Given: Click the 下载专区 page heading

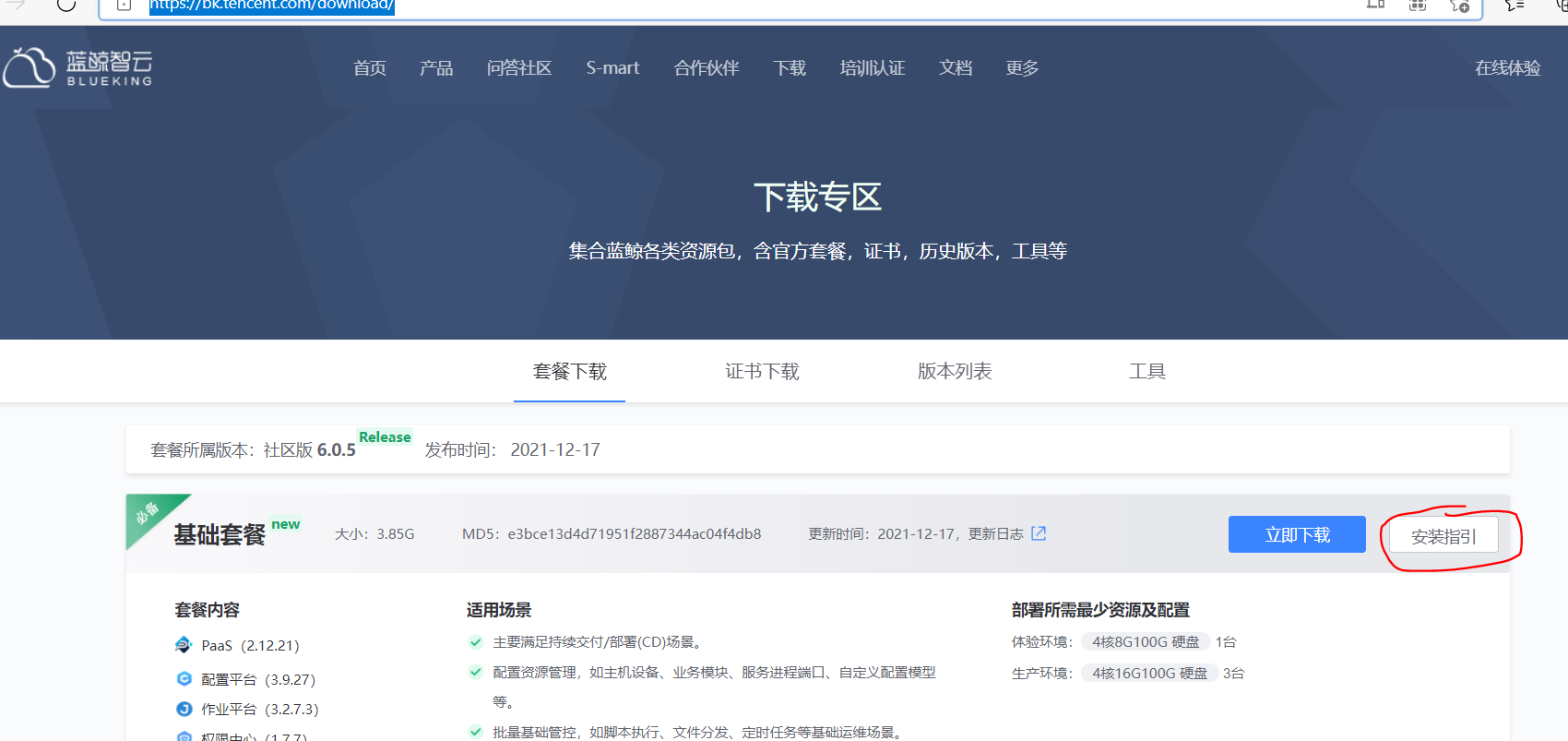Looking at the screenshot, I should [x=818, y=197].
